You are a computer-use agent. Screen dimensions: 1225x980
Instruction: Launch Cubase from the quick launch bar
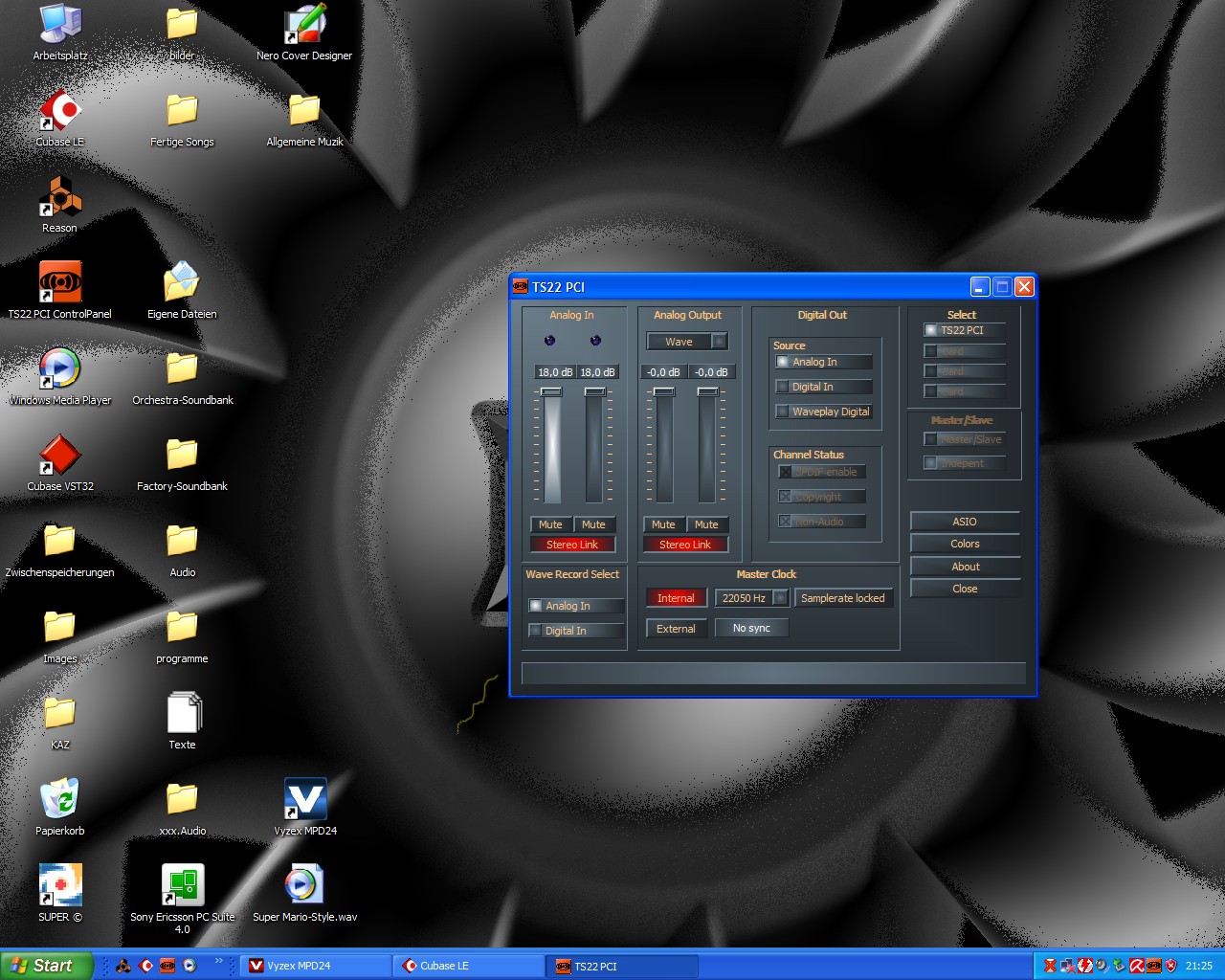(x=145, y=966)
